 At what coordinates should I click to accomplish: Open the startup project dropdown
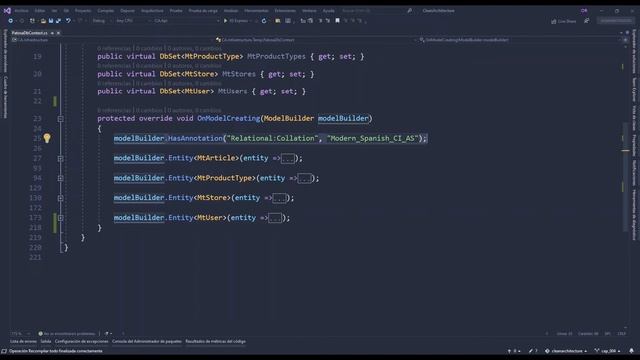click(x=187, y=21)
